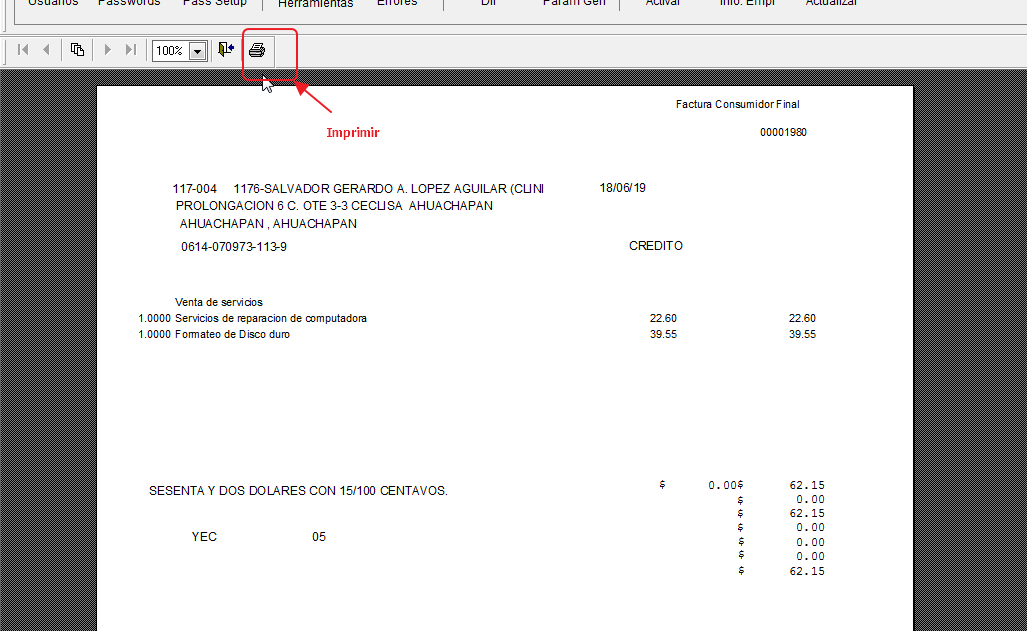
Task: Jump to the last preview page
Action: [x=130, y=50]
